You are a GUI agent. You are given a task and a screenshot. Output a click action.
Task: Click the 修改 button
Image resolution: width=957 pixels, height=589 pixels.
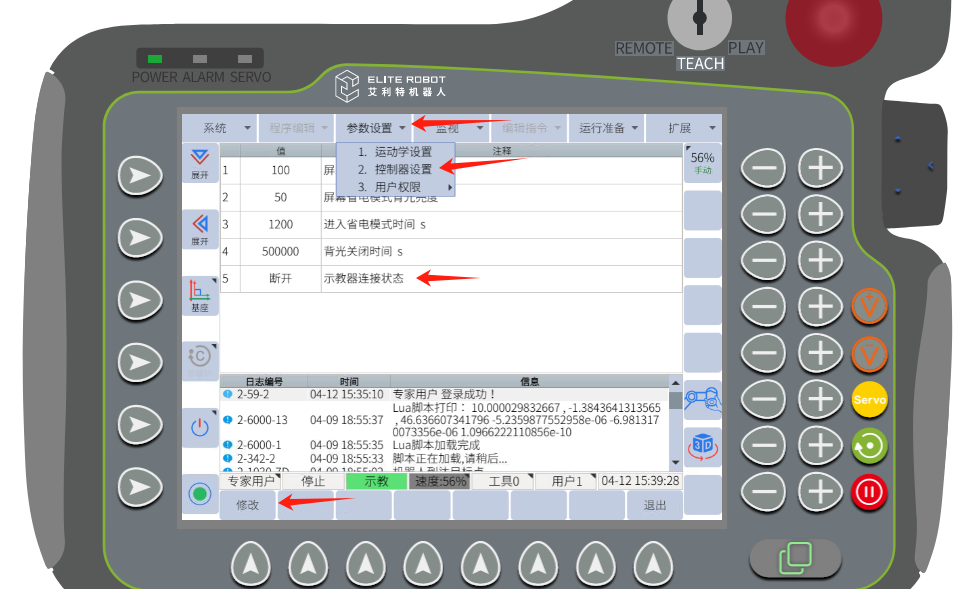point(248,505)
